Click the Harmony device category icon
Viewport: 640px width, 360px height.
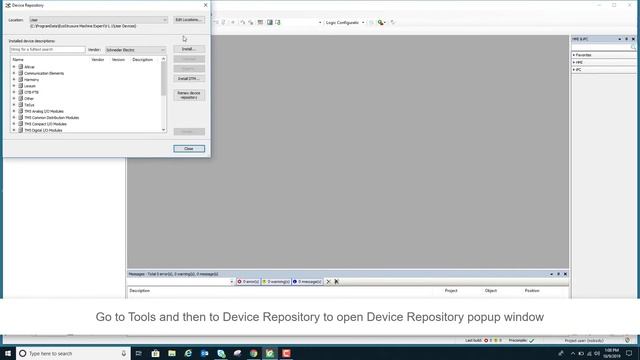click(20, 80)
